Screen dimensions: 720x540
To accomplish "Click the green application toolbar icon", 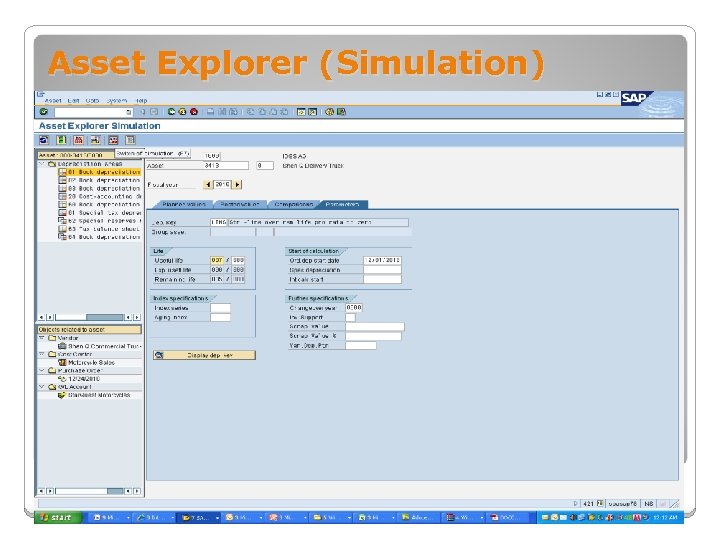I will [x=61, y=140].
